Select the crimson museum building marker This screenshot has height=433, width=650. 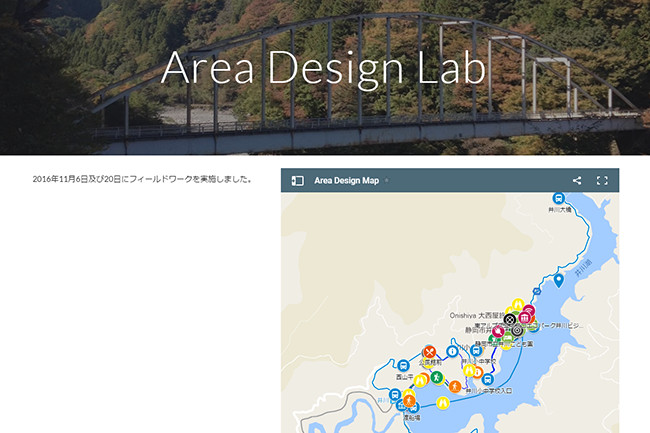[x=525, y=317]
